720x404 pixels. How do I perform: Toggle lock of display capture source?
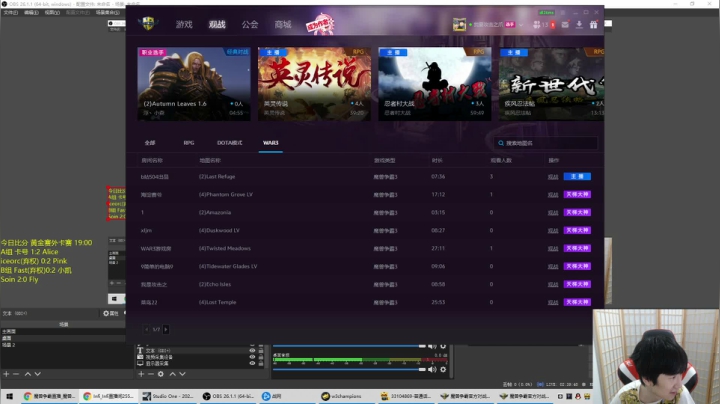(x=261, y=363)
